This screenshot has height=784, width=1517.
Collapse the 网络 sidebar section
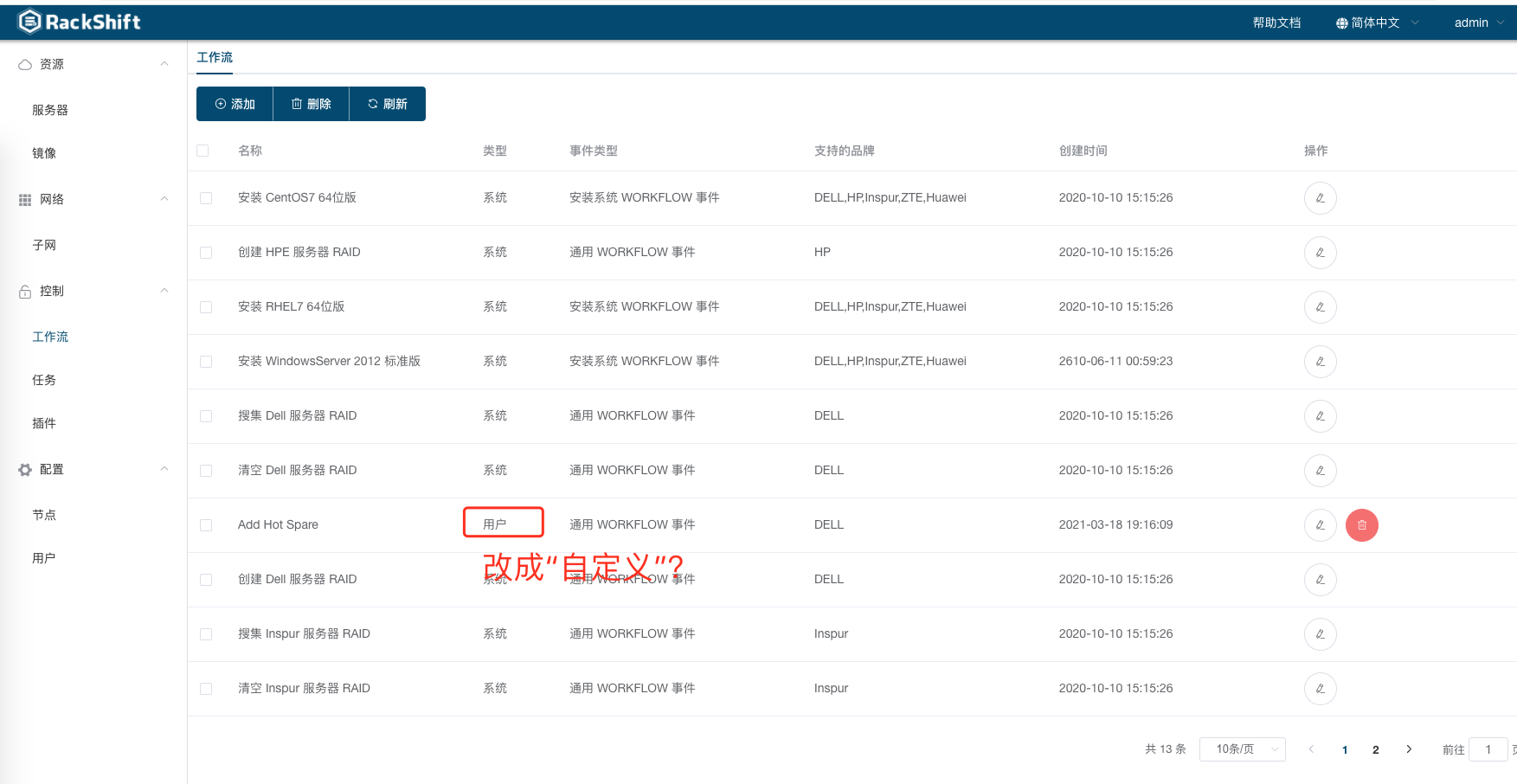(x=164, y=199)
